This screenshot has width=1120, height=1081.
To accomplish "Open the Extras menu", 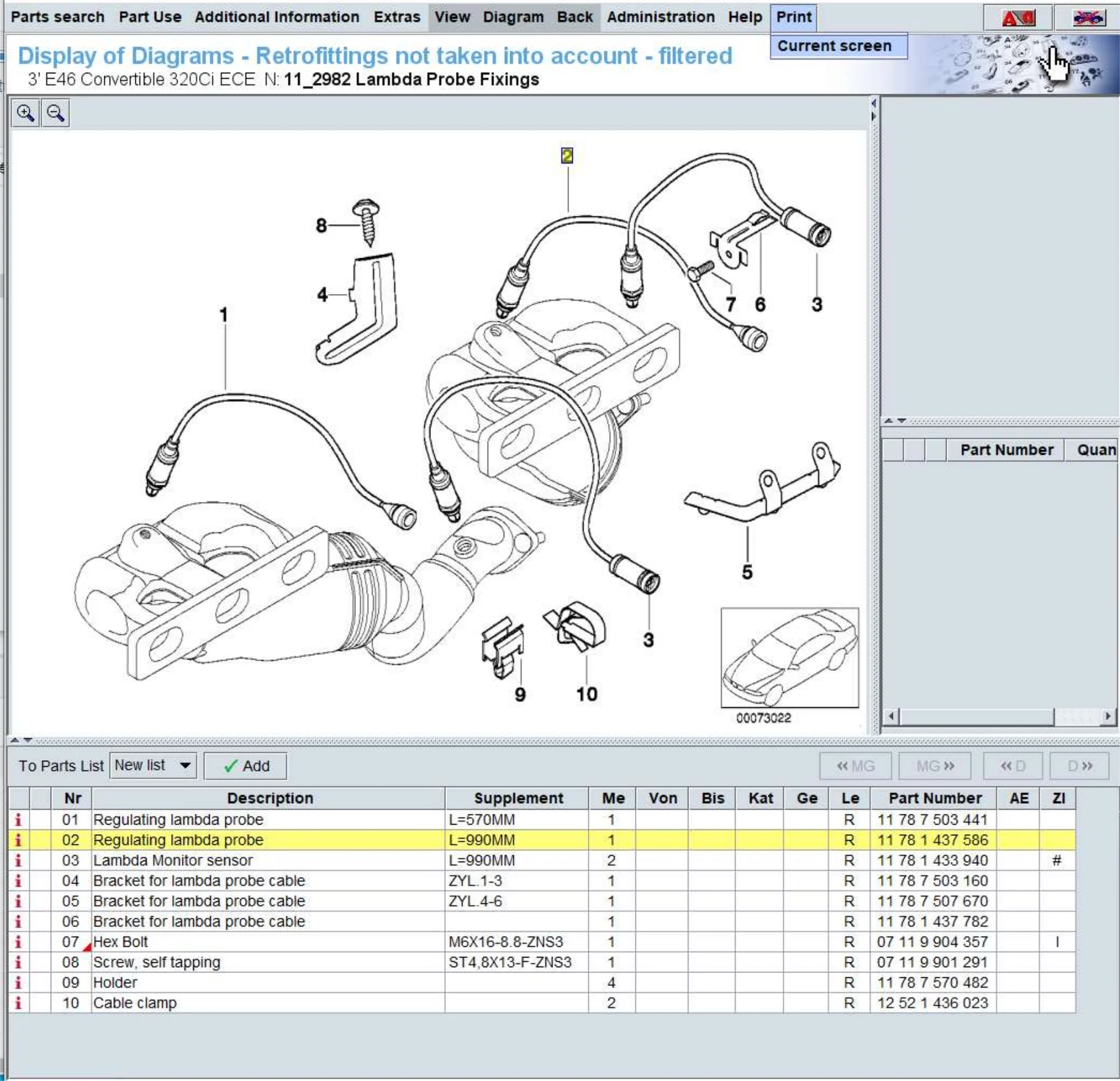I will tap(397, 17).
